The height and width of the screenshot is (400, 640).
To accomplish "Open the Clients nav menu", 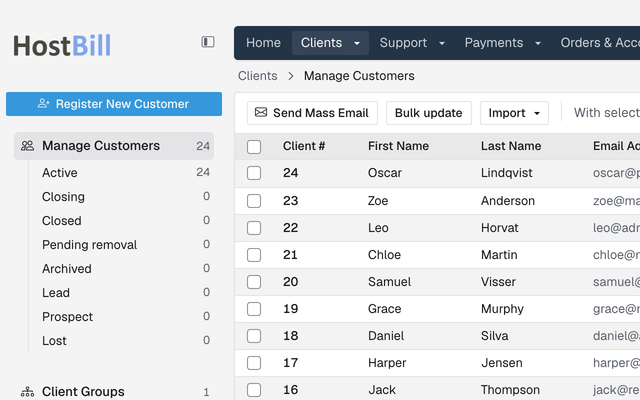I will pos(330,43).
